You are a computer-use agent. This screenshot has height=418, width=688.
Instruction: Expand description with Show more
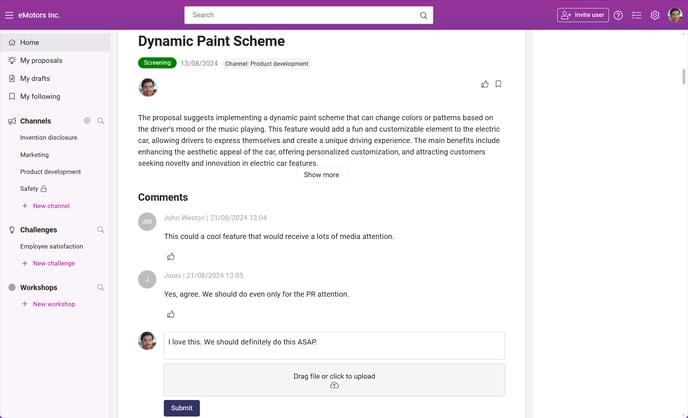(321, 175)
